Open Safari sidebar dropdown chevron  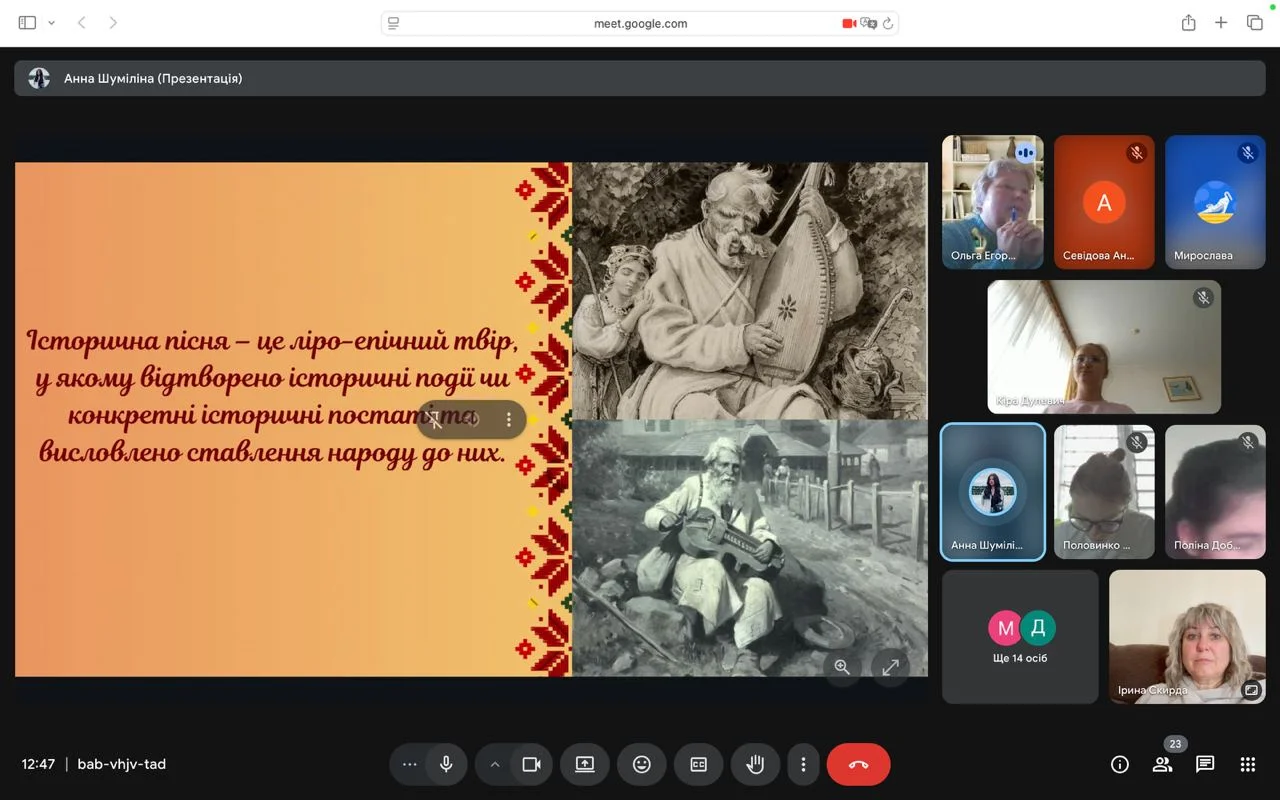(x=52, y=23)
